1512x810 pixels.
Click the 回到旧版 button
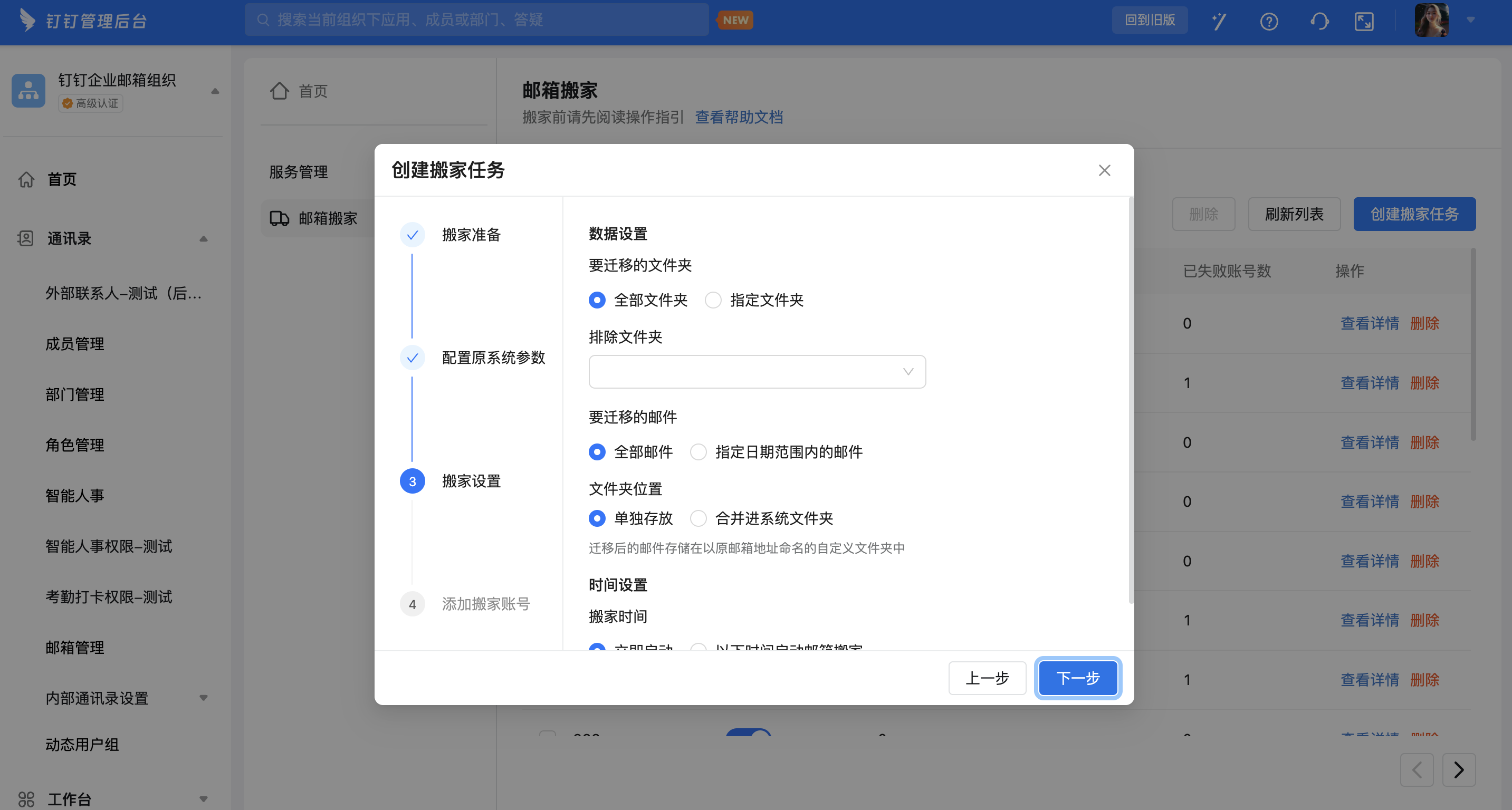pos(1150,20)
